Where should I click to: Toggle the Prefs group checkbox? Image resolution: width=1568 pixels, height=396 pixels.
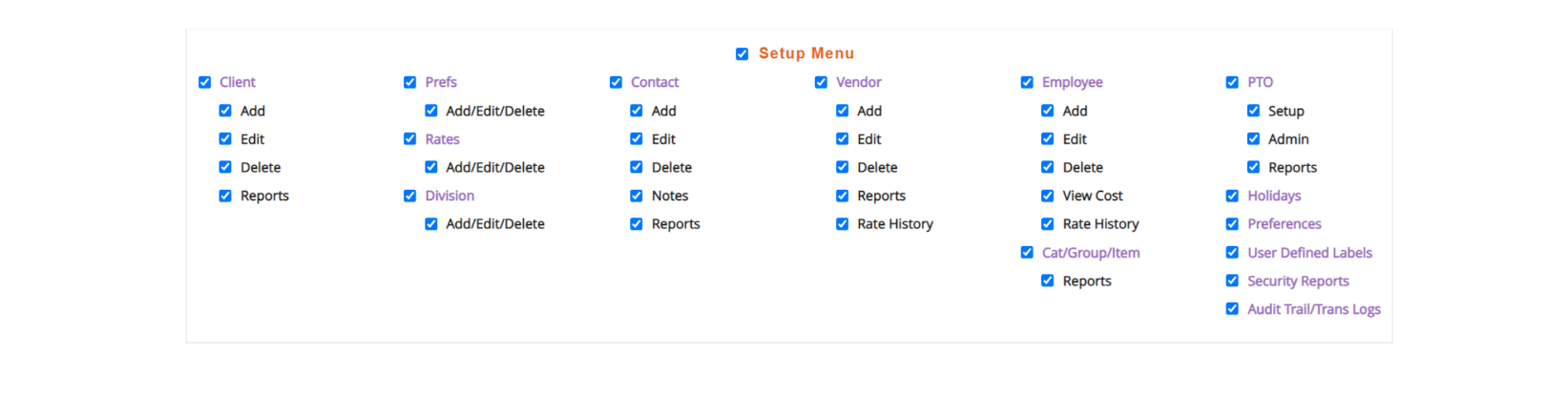409,82
